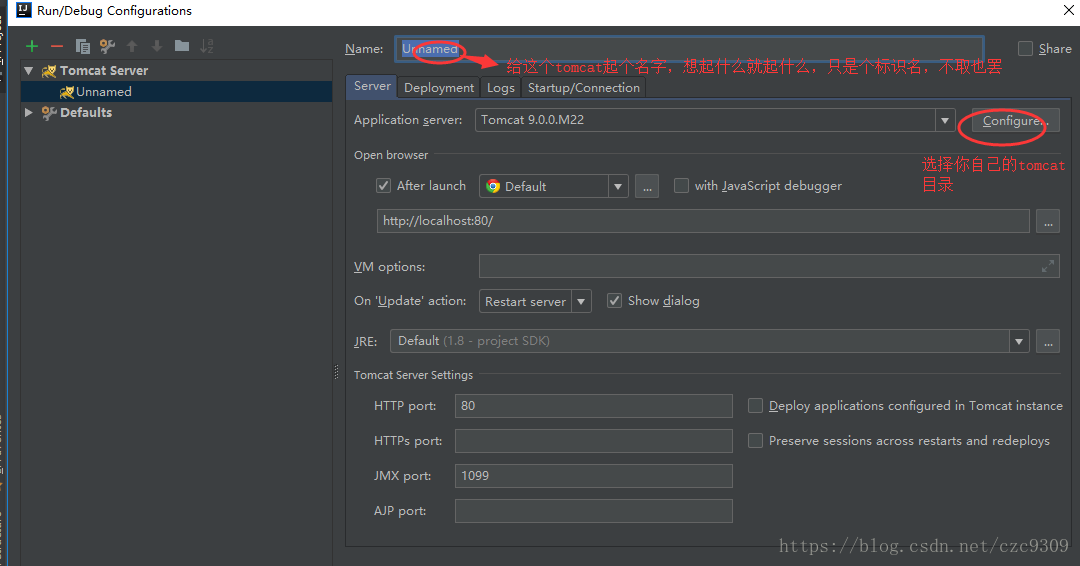Edit defaults with wrench icon
Screen dimensions: 1080x566
[107, 46]
